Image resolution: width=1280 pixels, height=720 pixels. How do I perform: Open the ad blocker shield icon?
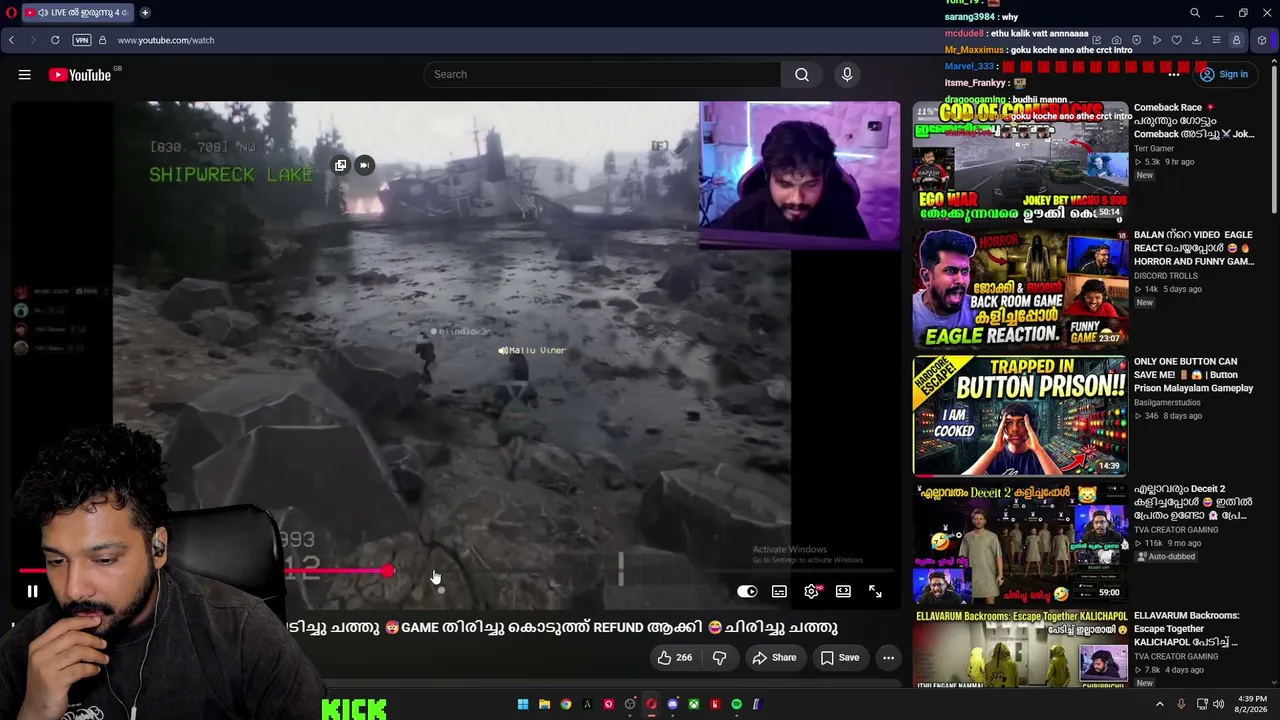(1137, 40)
